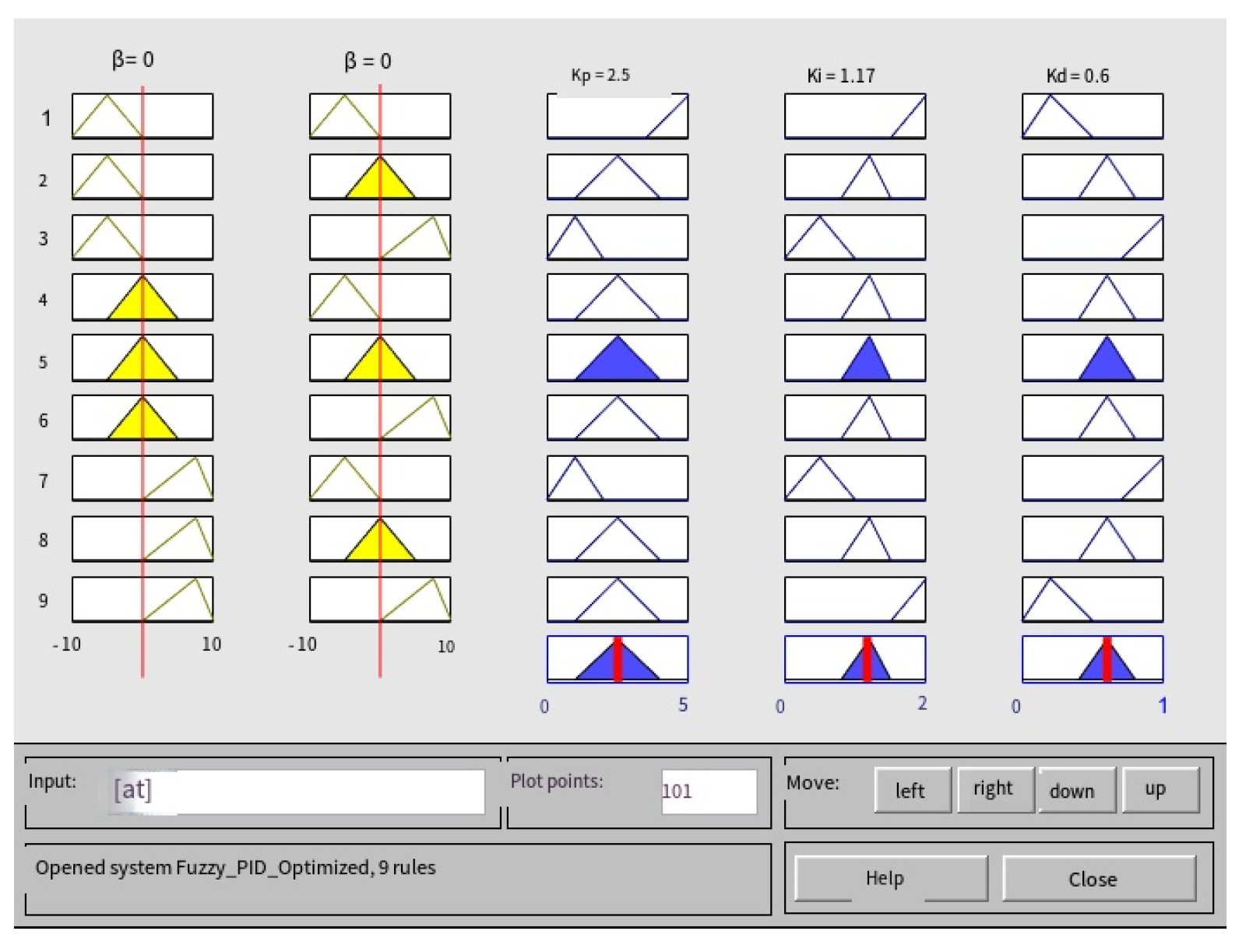
Task: Select rule number 5 label
Action: 44,362
